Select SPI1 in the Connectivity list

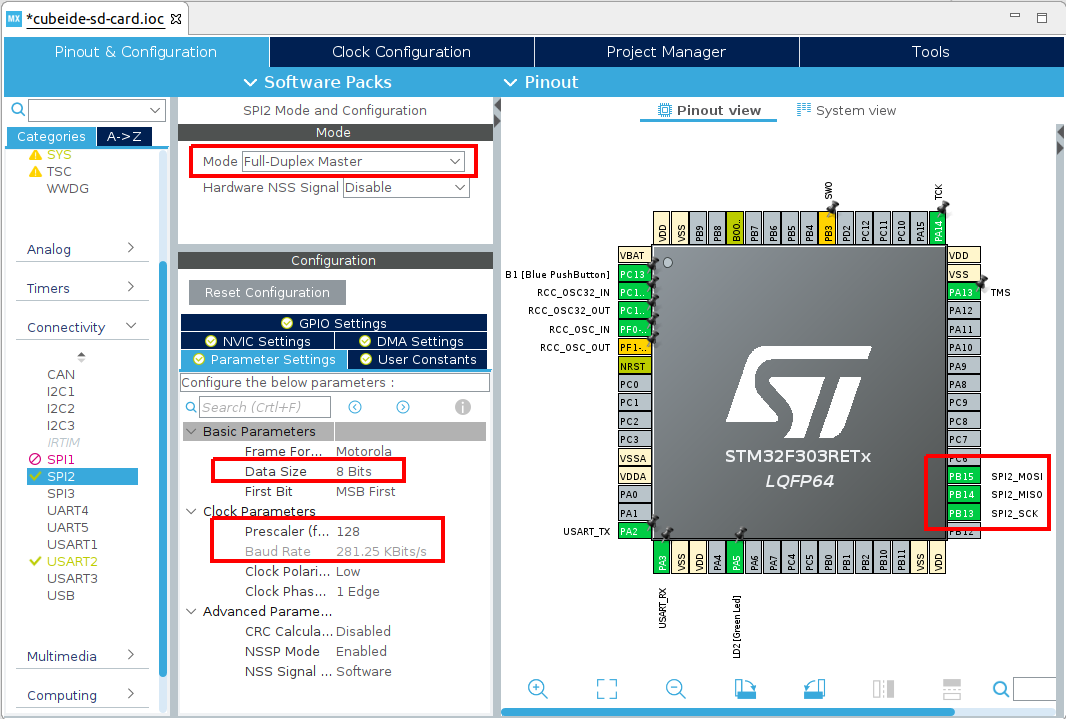pyautogui.click(x=61, y=458)
